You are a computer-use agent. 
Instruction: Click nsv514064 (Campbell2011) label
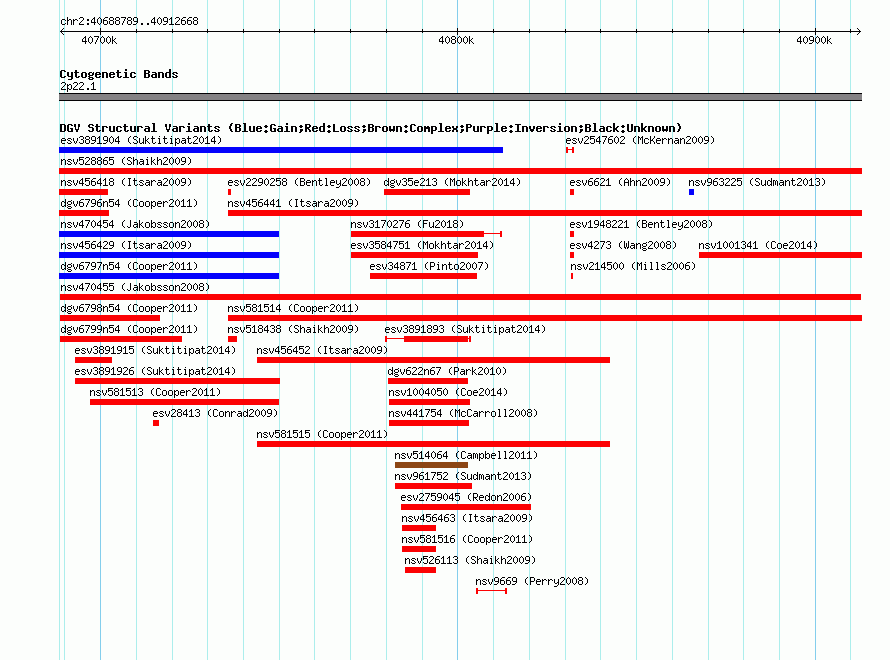tap(466, 455)
